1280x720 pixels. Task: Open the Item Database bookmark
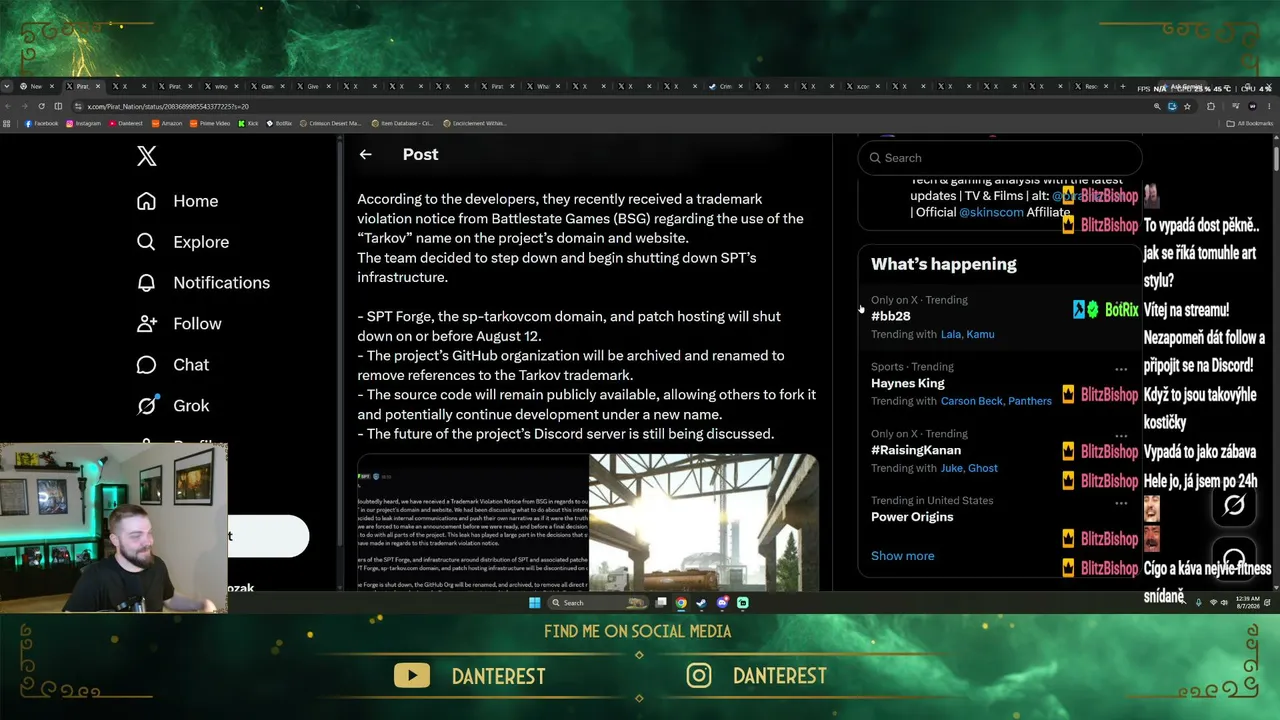pos(402,124)
